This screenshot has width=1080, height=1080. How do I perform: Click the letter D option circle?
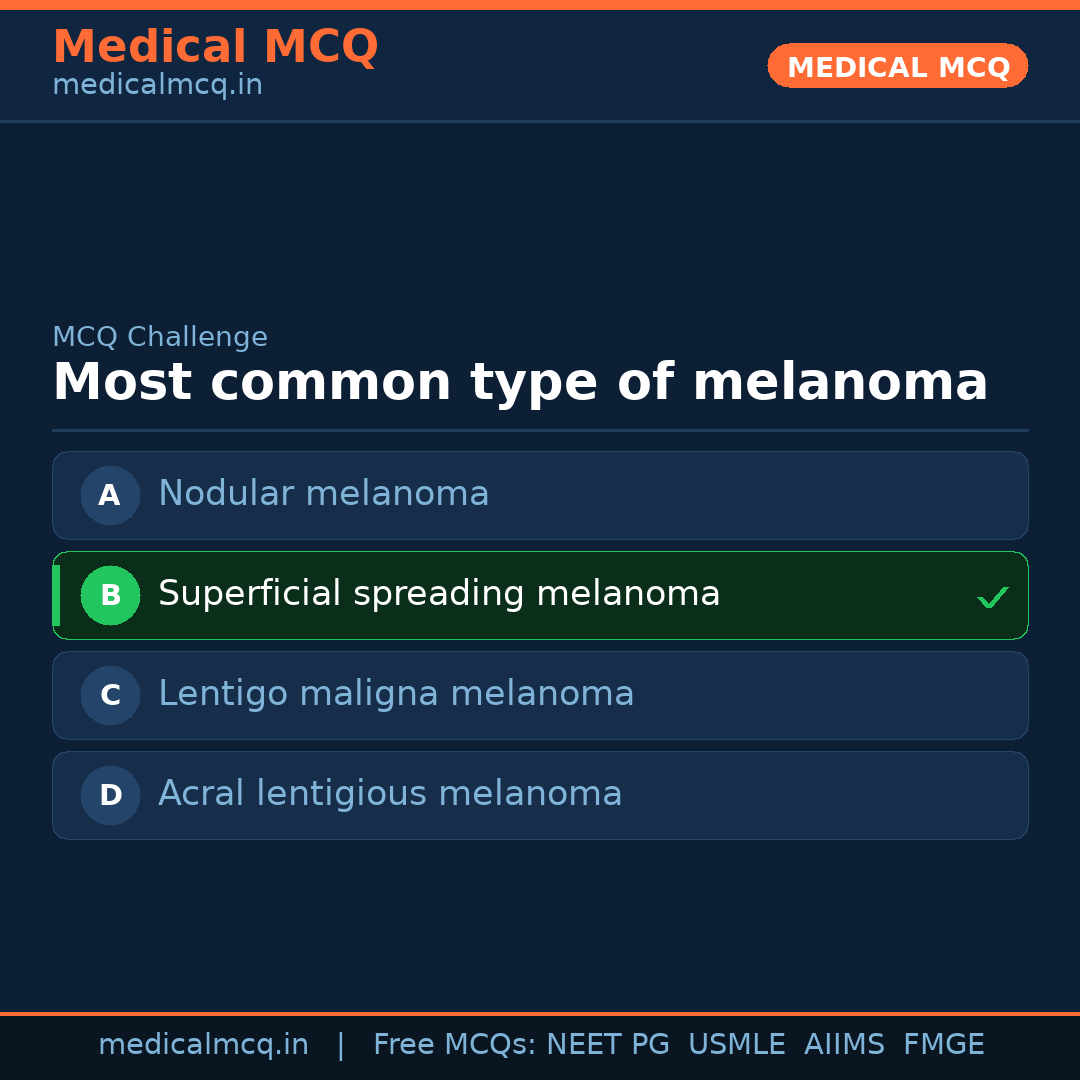110,795
